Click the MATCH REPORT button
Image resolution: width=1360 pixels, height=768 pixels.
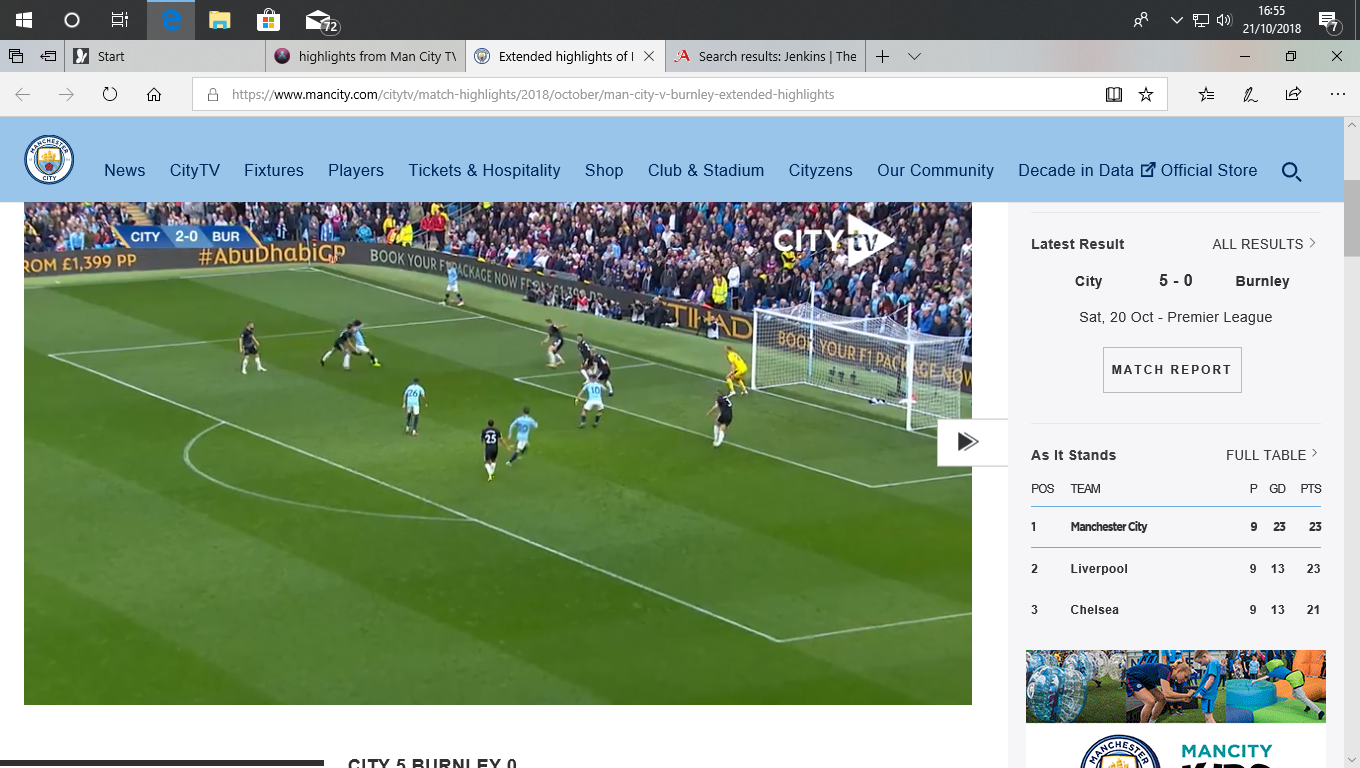point(1172,370)
